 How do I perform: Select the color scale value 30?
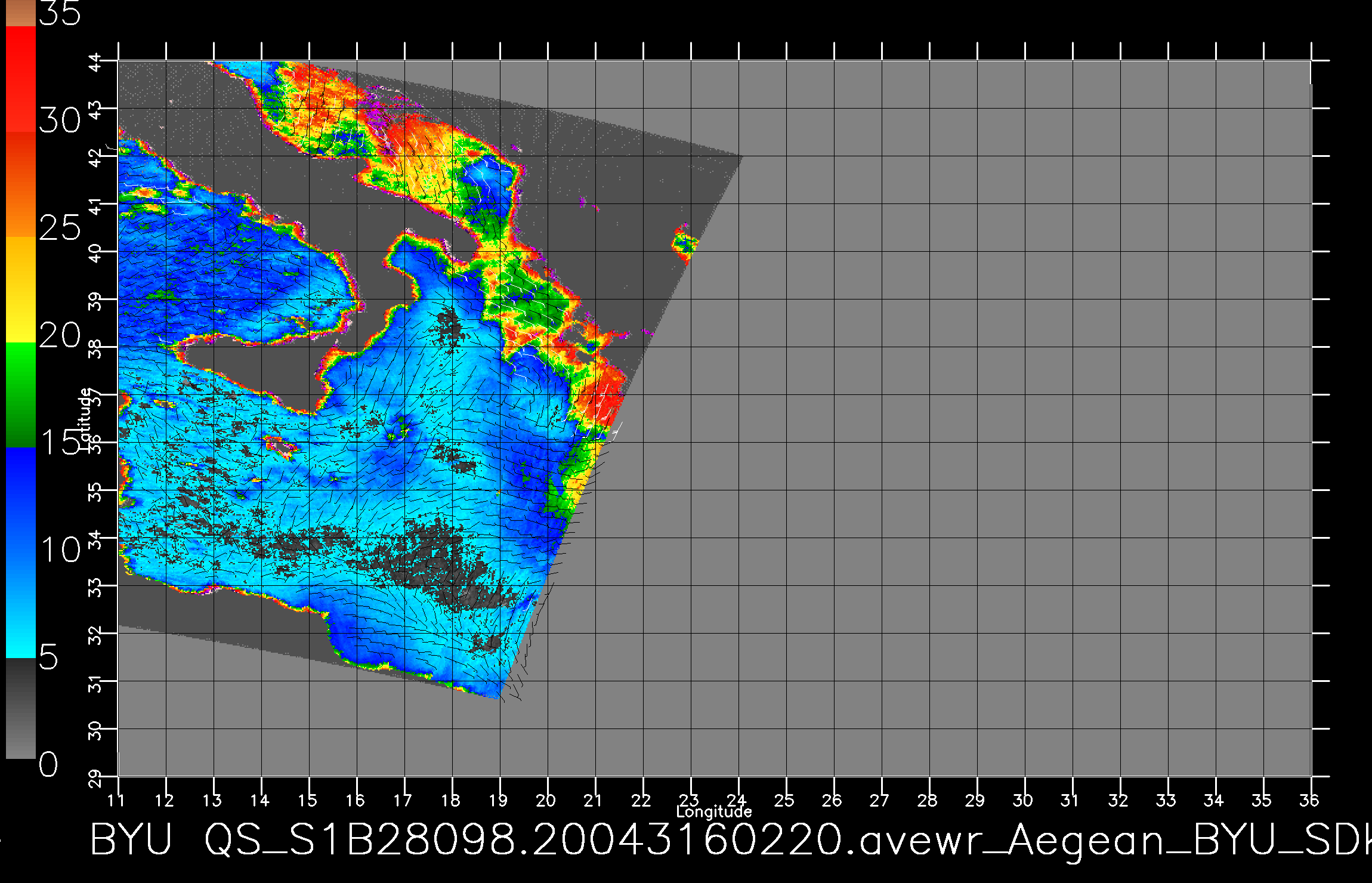coord(60,121)
